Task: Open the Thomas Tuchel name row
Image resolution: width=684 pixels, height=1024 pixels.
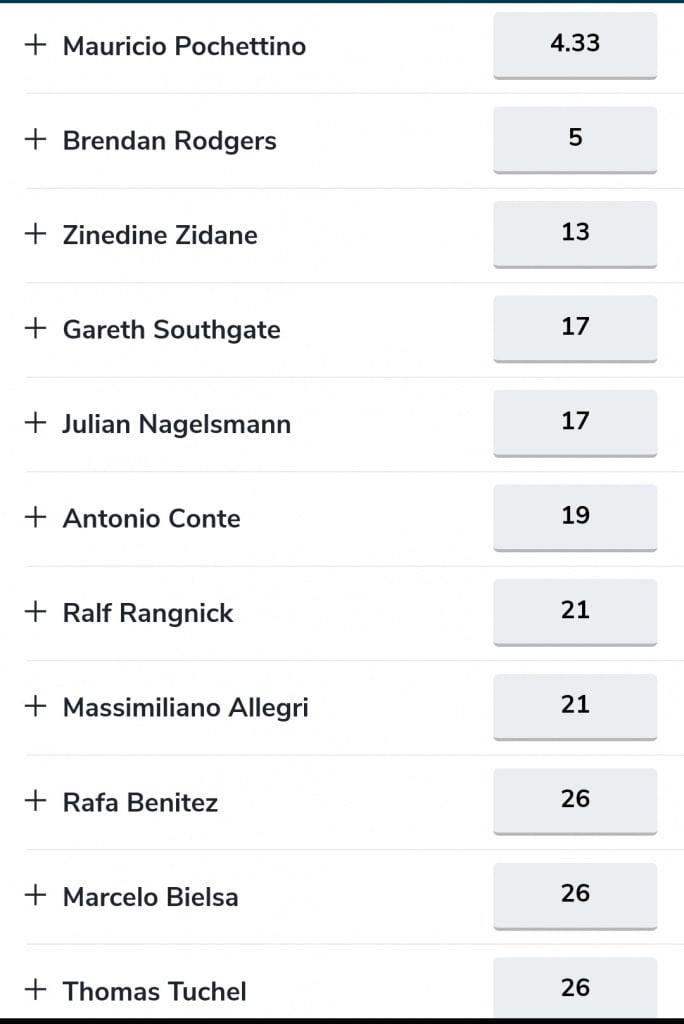Action: [155, 991]
